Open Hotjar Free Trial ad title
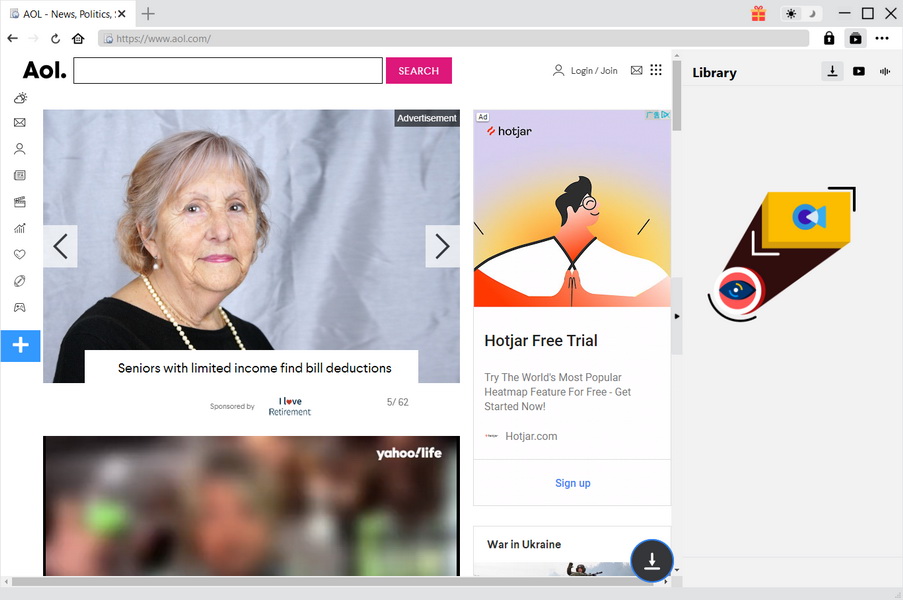 click(541, 340)
